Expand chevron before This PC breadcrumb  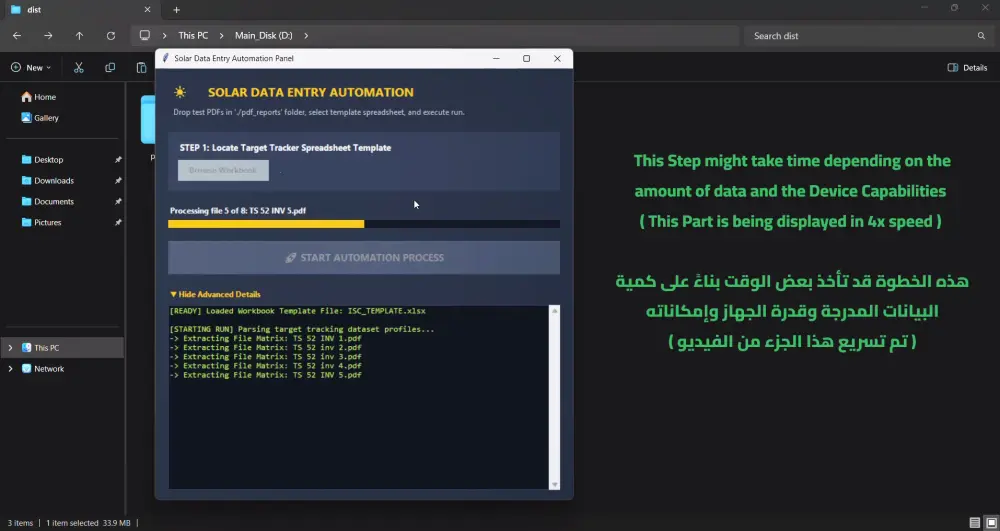click(164, 36)
